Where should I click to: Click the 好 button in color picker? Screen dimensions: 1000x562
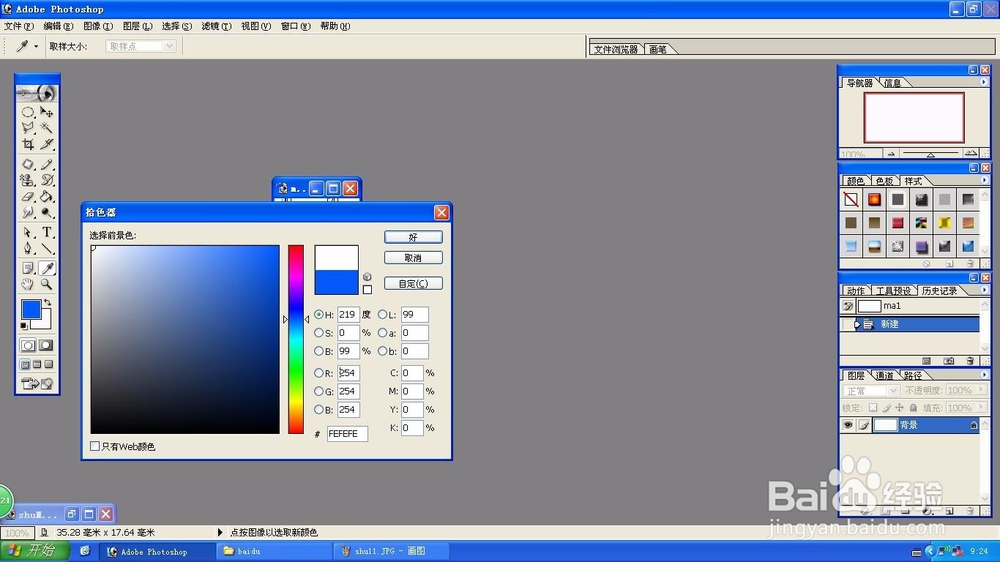tap(413, 237)
